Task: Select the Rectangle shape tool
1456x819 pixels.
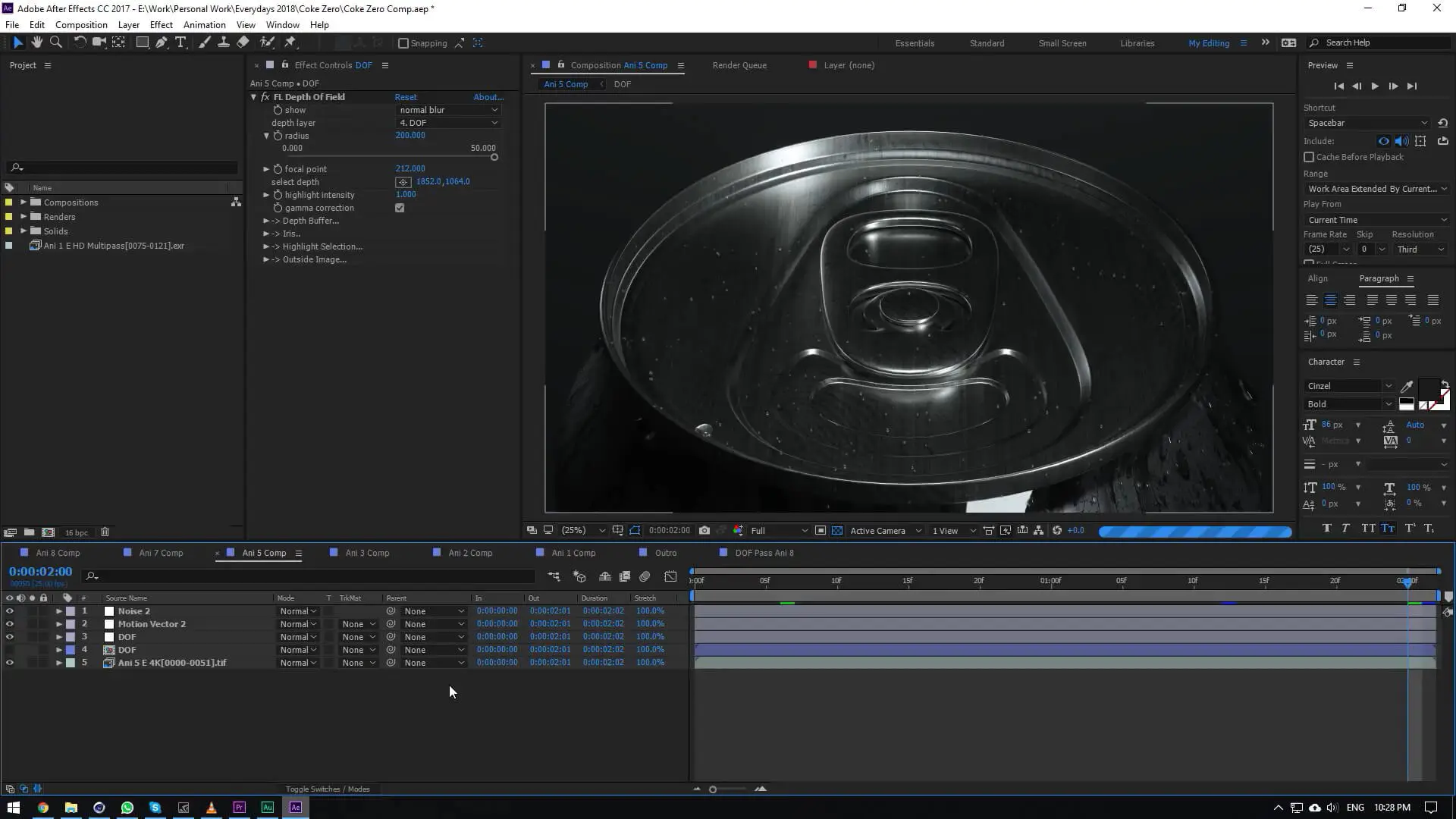Action: 142,43
